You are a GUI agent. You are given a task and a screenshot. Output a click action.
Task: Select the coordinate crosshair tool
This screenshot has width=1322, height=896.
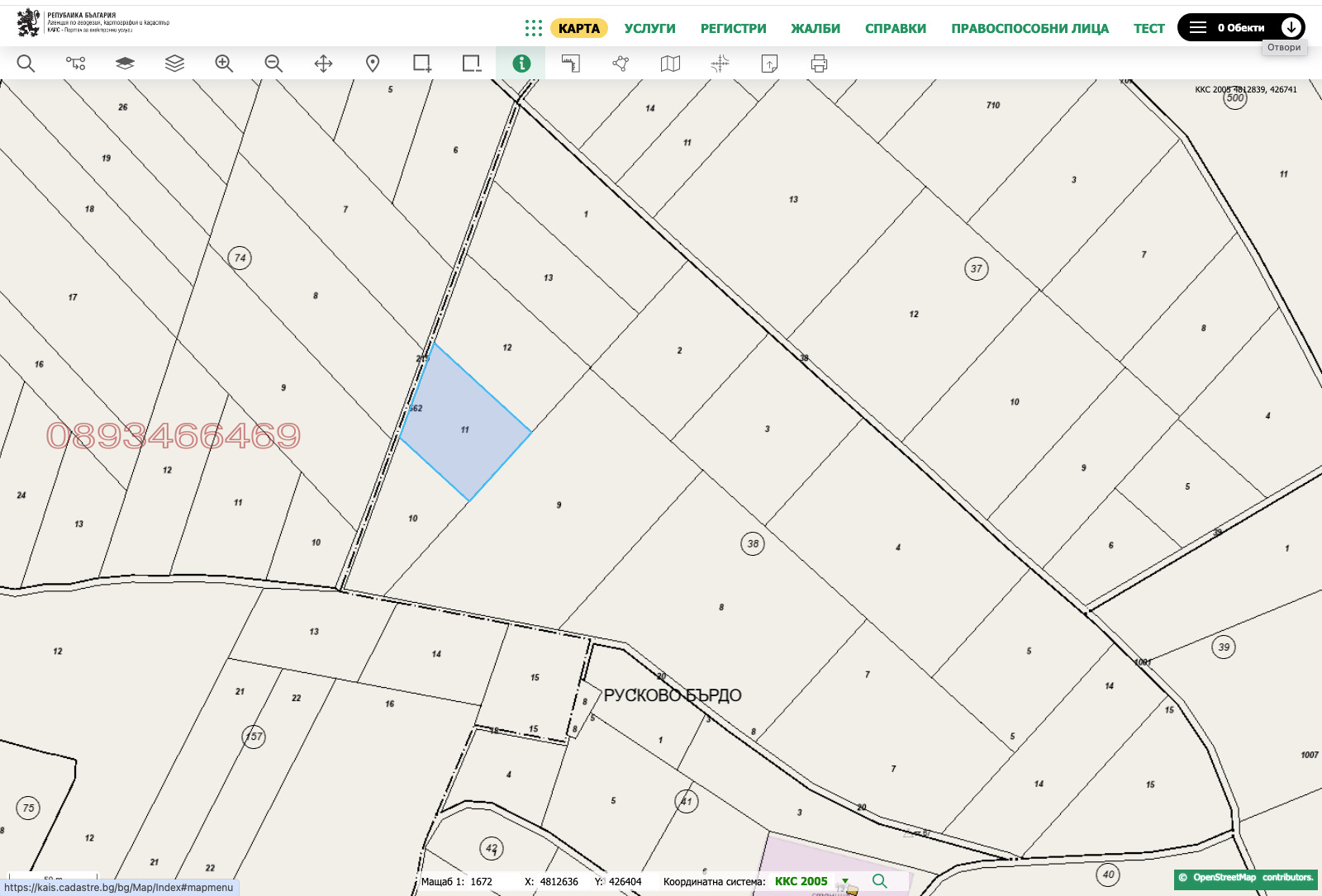pos(720,64)
